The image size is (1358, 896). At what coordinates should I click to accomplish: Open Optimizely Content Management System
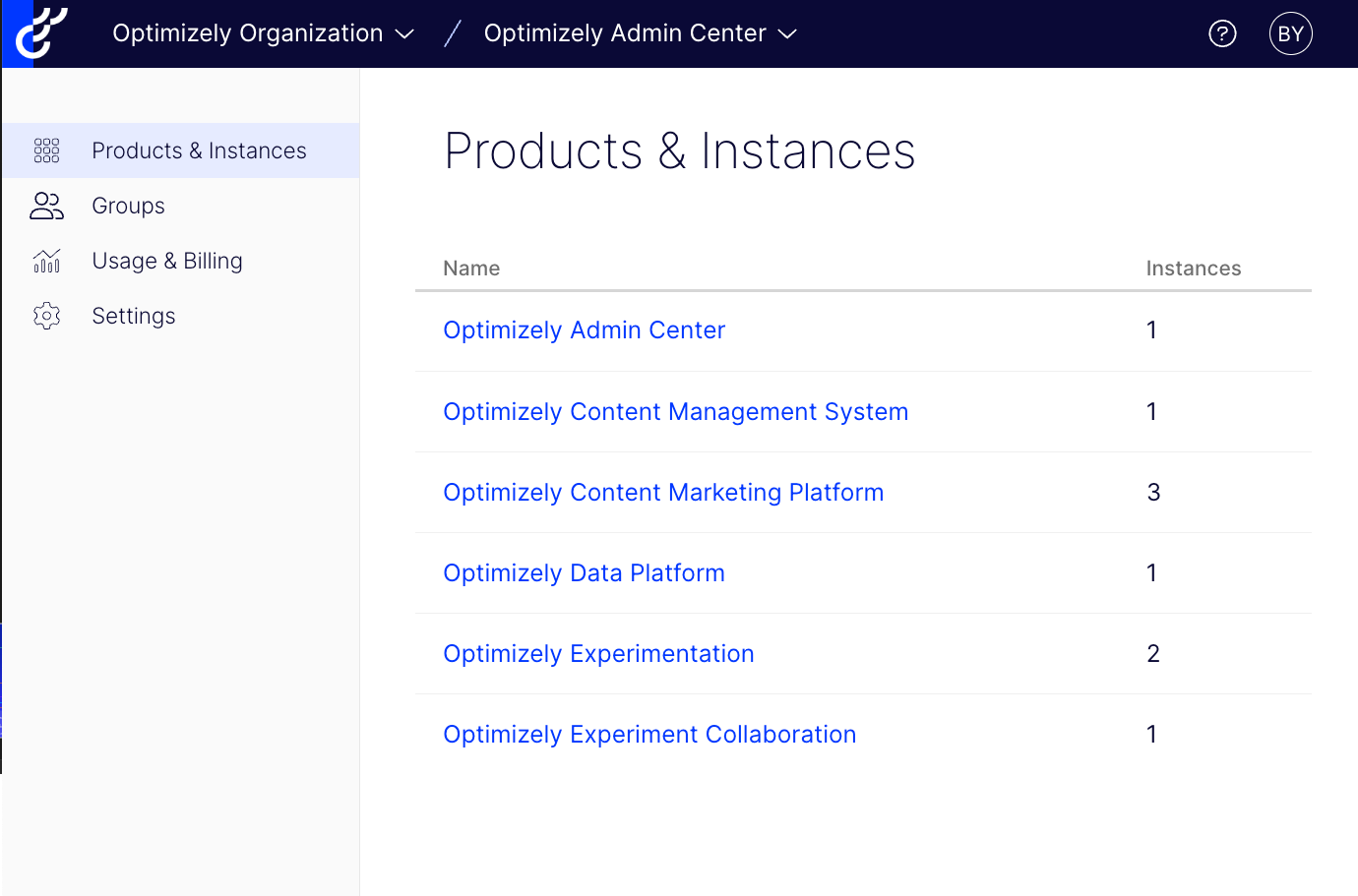(675, 412)
